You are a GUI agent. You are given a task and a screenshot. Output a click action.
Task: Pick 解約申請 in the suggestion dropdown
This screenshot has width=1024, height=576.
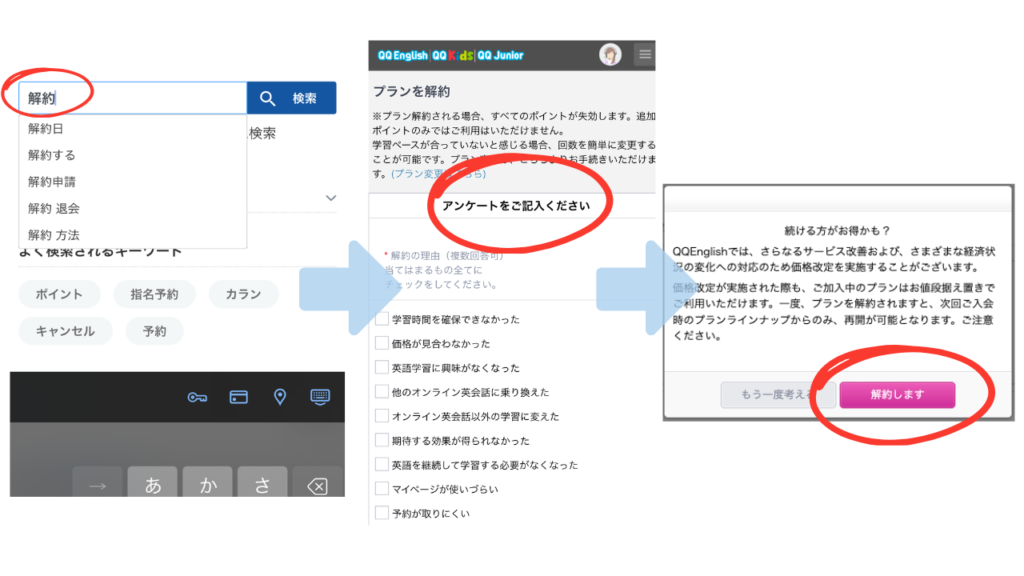pos(52,182)
